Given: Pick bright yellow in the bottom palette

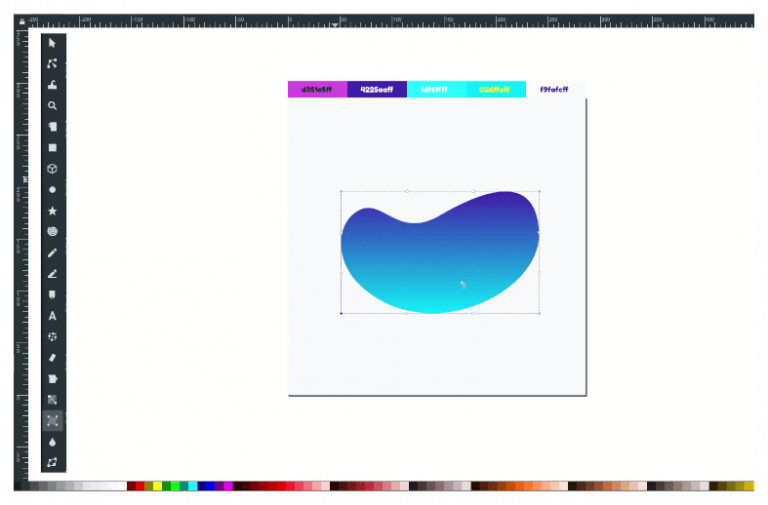Looking at the screenshot, I should pyautogui.click(x=158, y=486).
